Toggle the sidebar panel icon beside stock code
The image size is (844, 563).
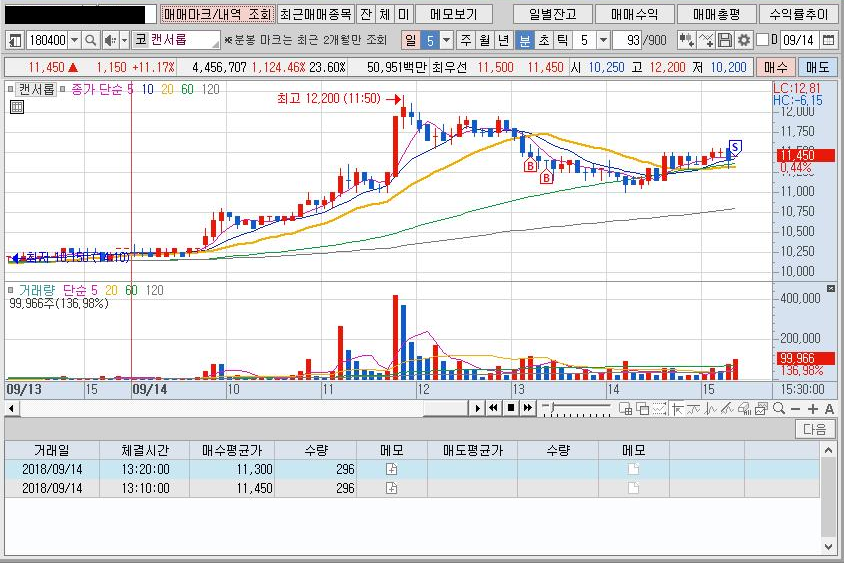(x=15, y=40)
